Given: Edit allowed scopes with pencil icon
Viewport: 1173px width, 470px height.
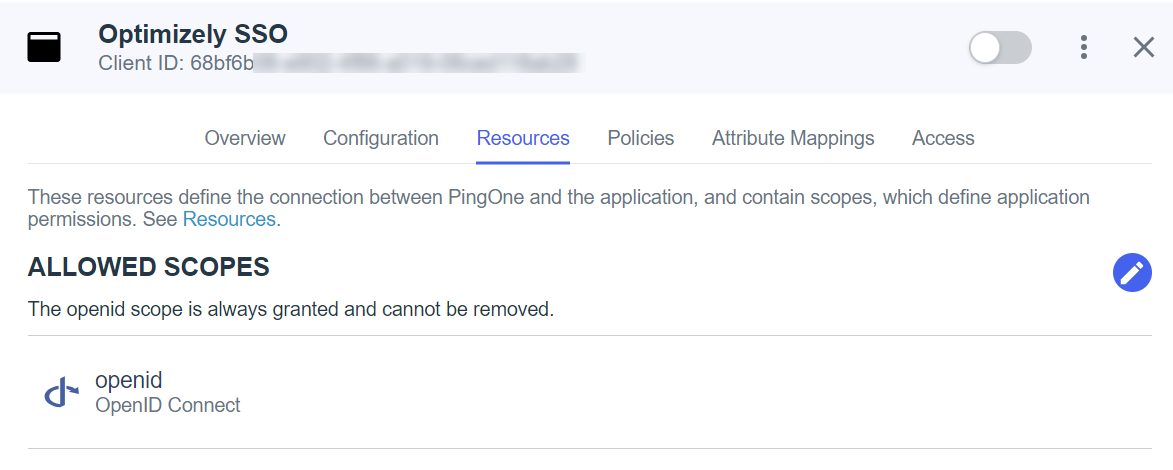Looking at the screenshot, I should (1132, 272).
